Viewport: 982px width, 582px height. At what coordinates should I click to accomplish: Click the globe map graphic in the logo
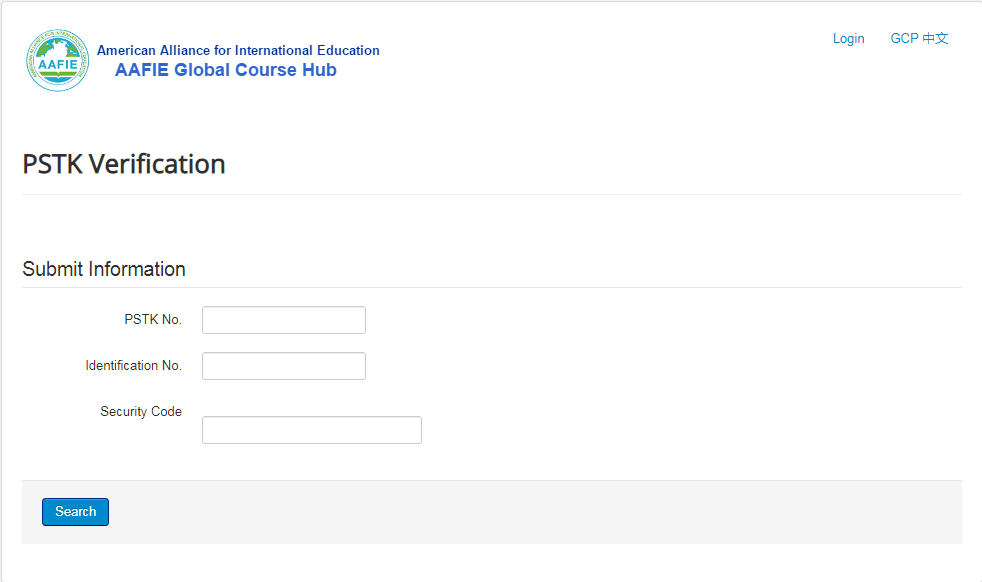point(58,48)
